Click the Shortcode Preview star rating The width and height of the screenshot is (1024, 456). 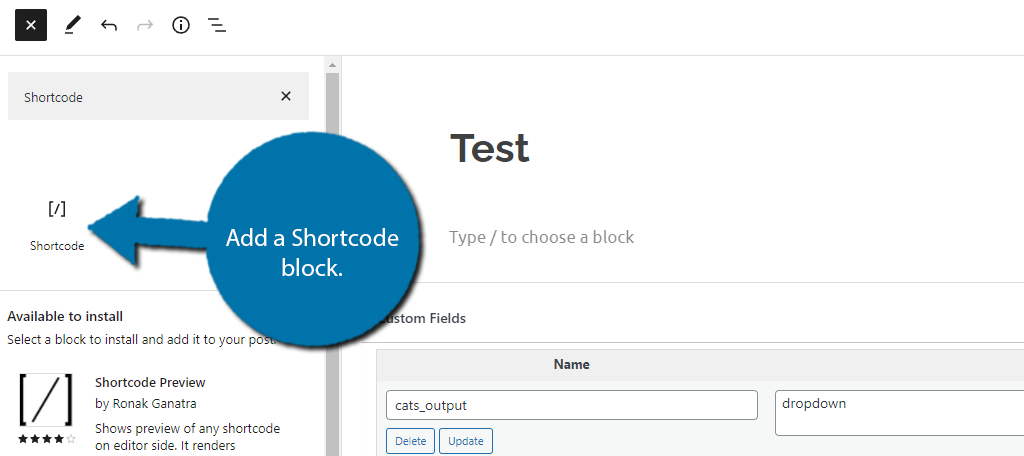46,439
